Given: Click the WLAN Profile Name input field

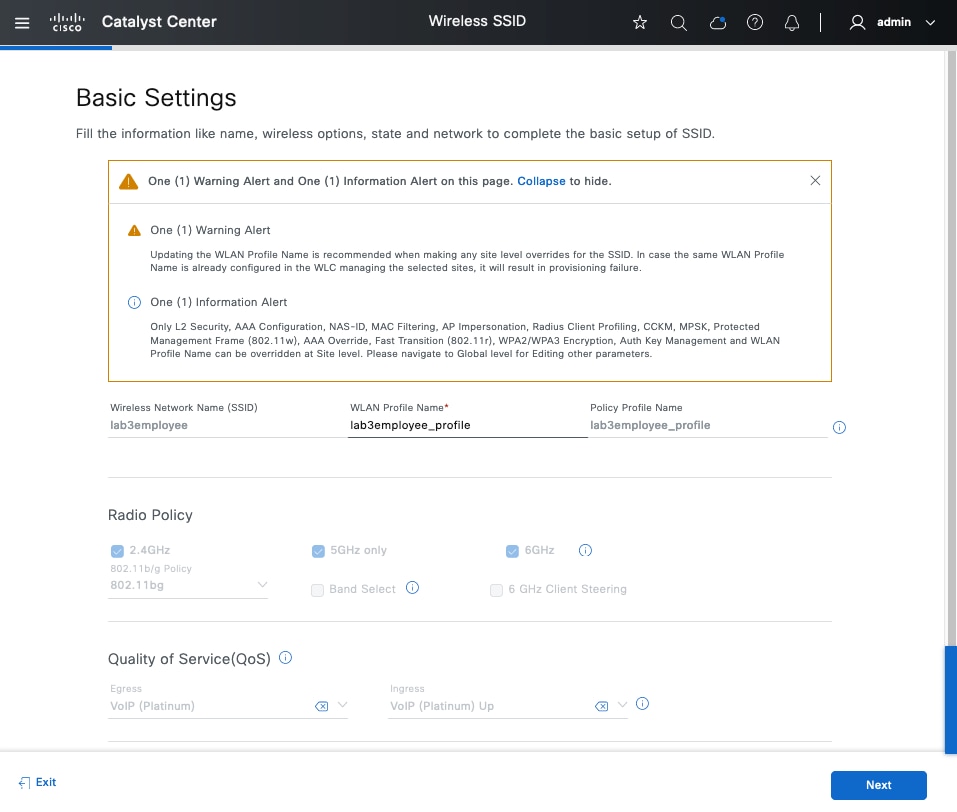Looking at the screenshot, I should 466,425.
